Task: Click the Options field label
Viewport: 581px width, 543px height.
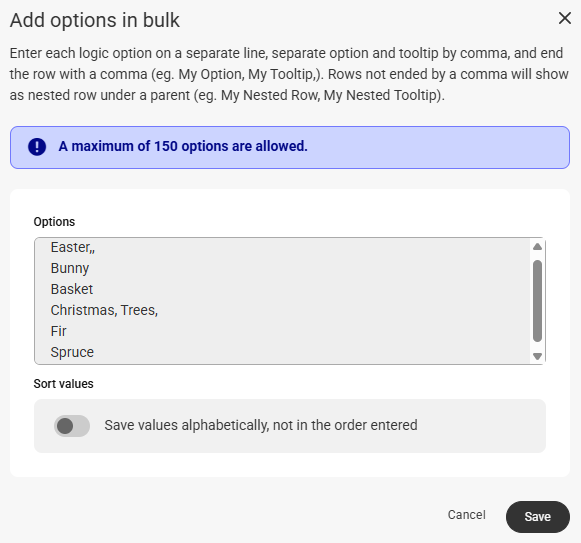Action: point(54,222)
